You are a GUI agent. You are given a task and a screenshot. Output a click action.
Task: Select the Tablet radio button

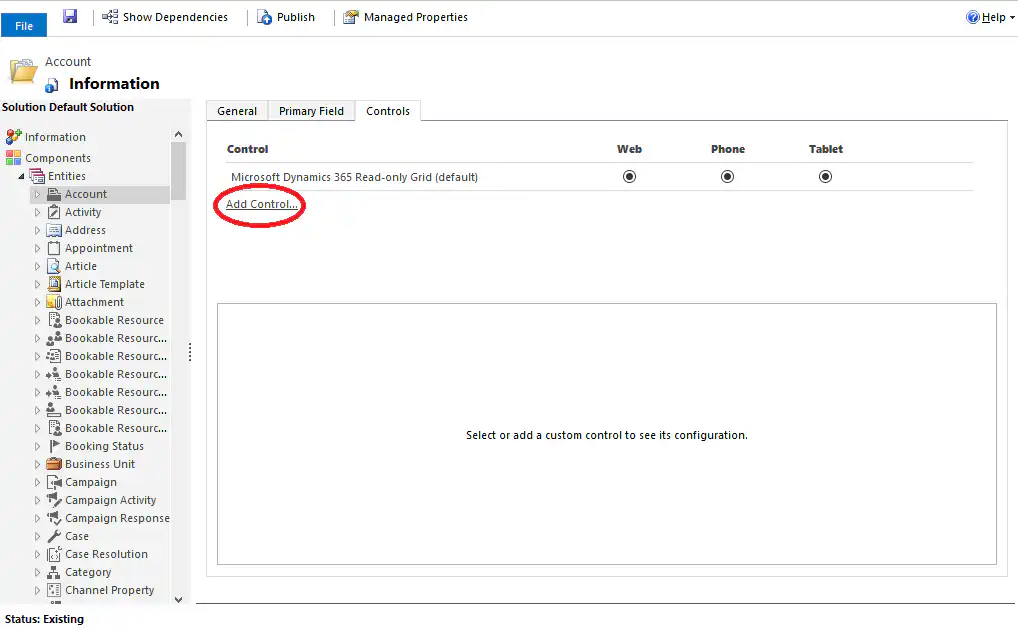pos(825,177)
